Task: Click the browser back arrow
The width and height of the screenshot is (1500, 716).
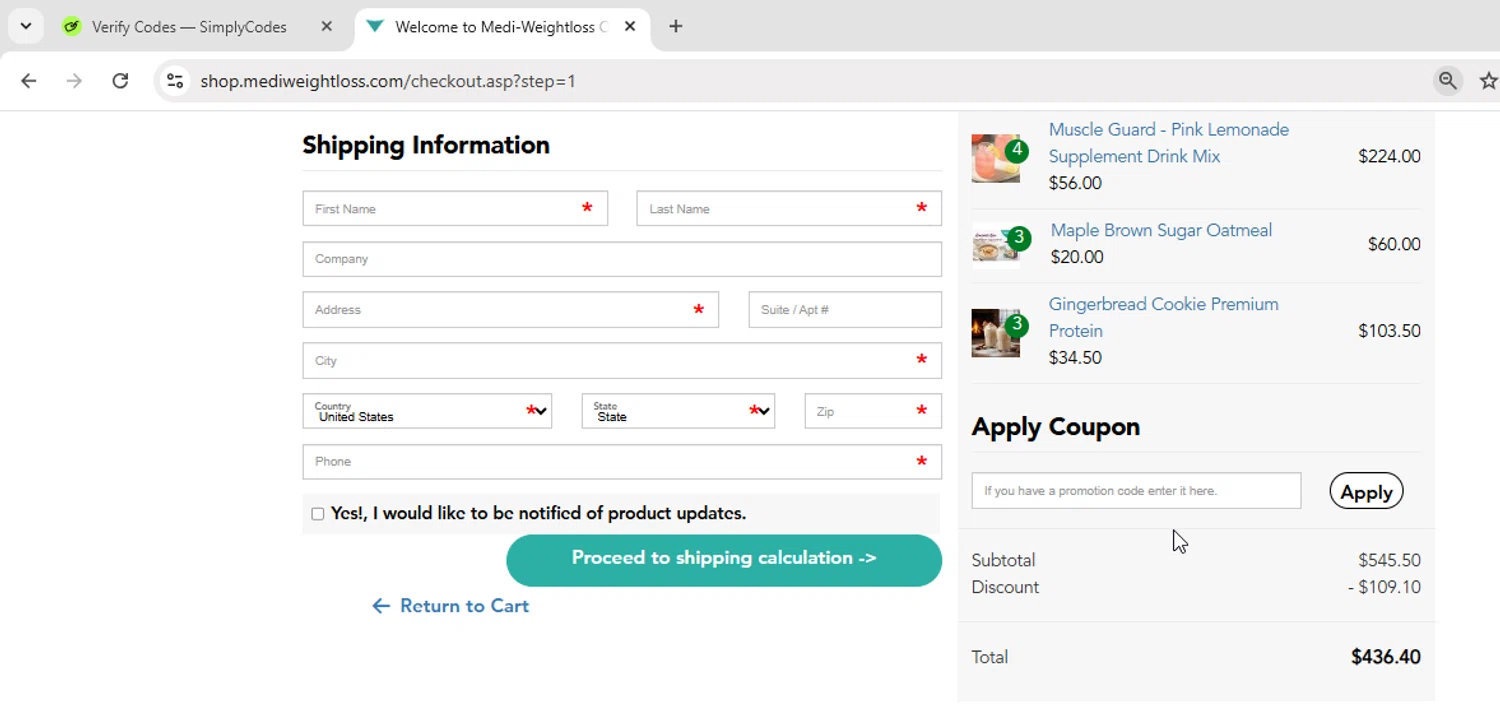Action: (28, 81)
